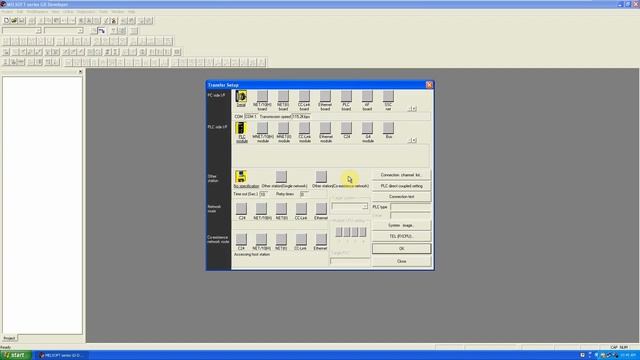The height and width of the screenshot is (360, 640).
Task: Click the Time out (Sec.) field
Action: point(264,194)
